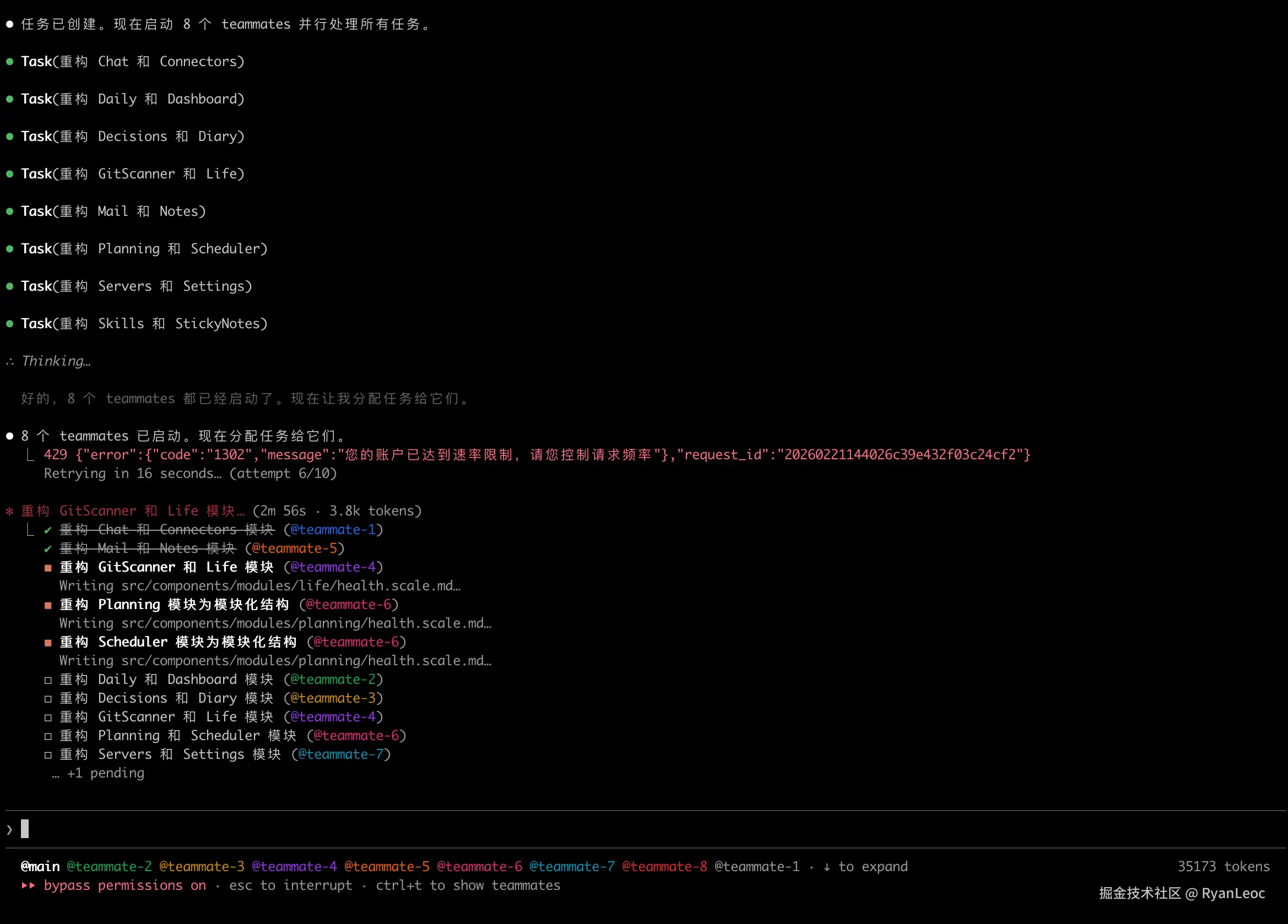Click the empty checkbox for Decisions and Diary module
1288x924 pixels.
(x=48, y=699)
